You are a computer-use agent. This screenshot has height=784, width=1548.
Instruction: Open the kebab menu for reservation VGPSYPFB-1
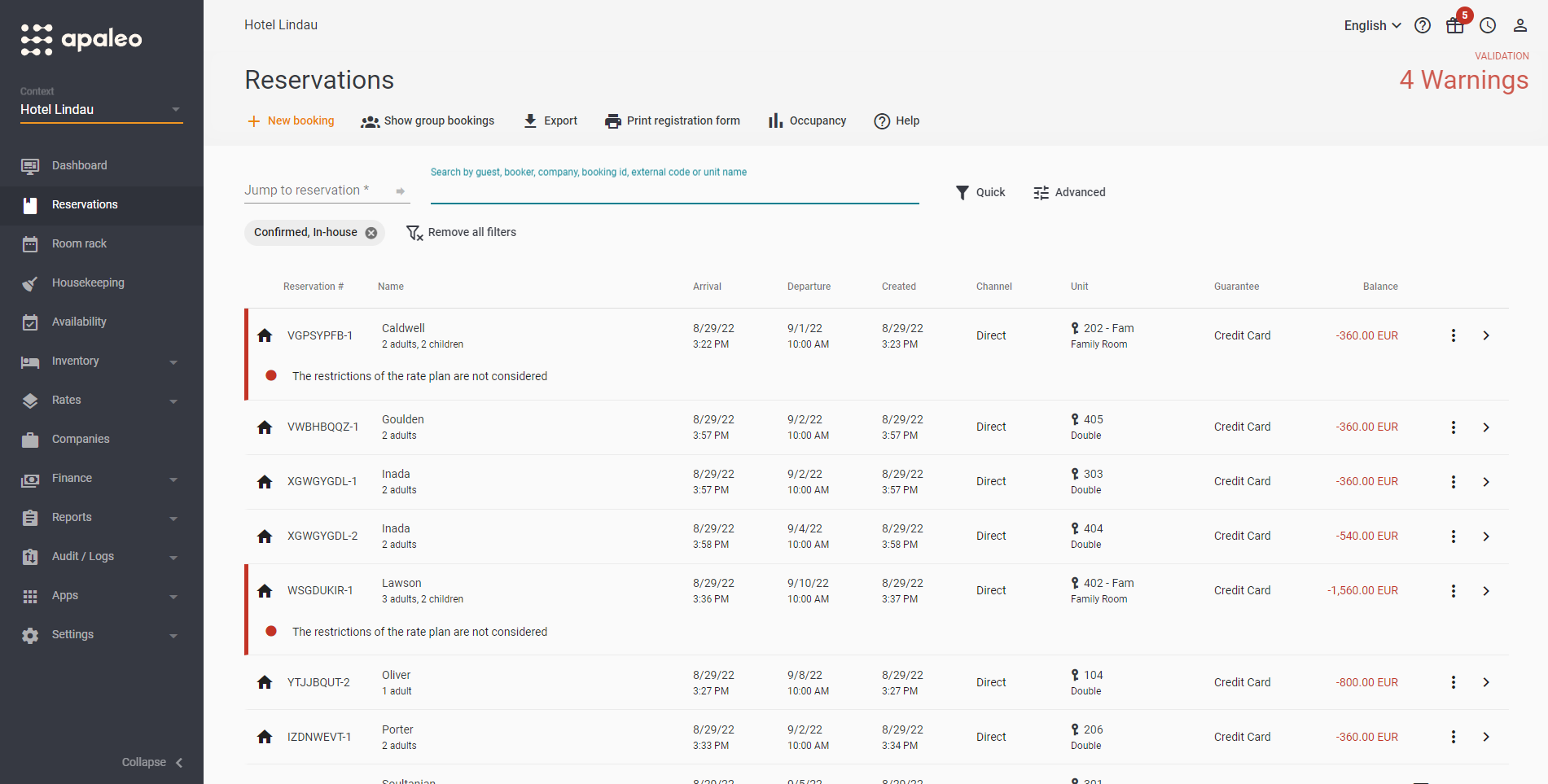[x=1454, y=335]
